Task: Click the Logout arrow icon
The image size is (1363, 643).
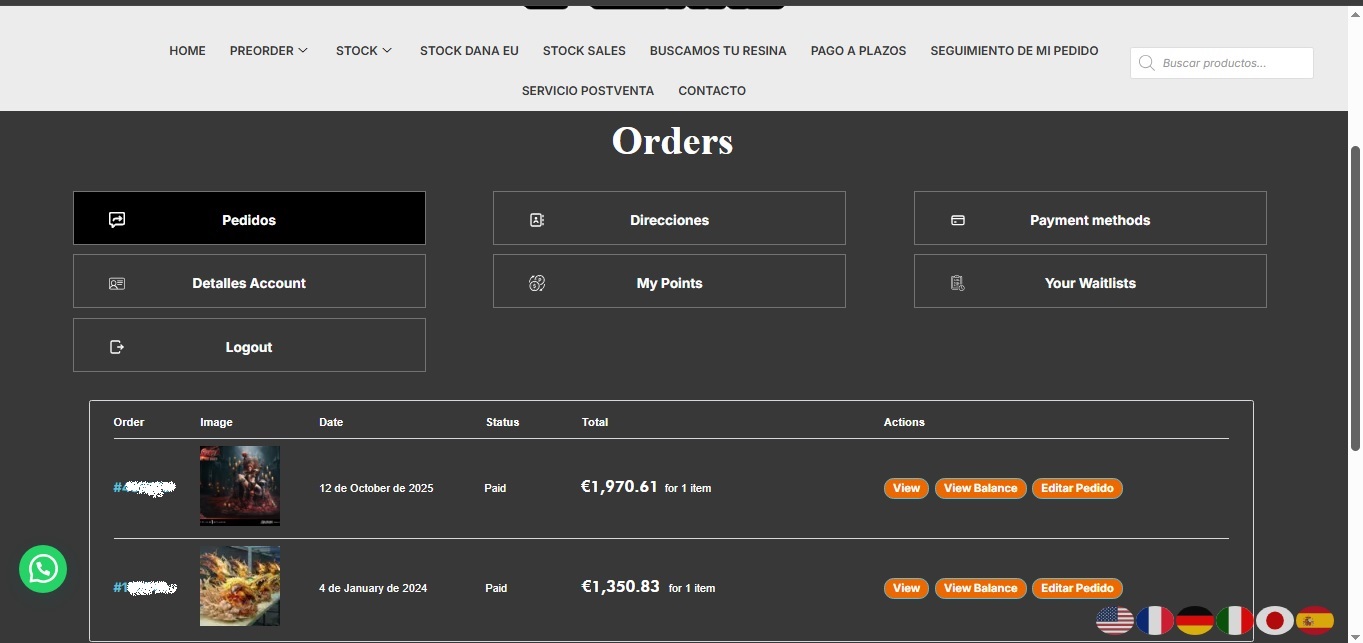Action: (117, 347)
